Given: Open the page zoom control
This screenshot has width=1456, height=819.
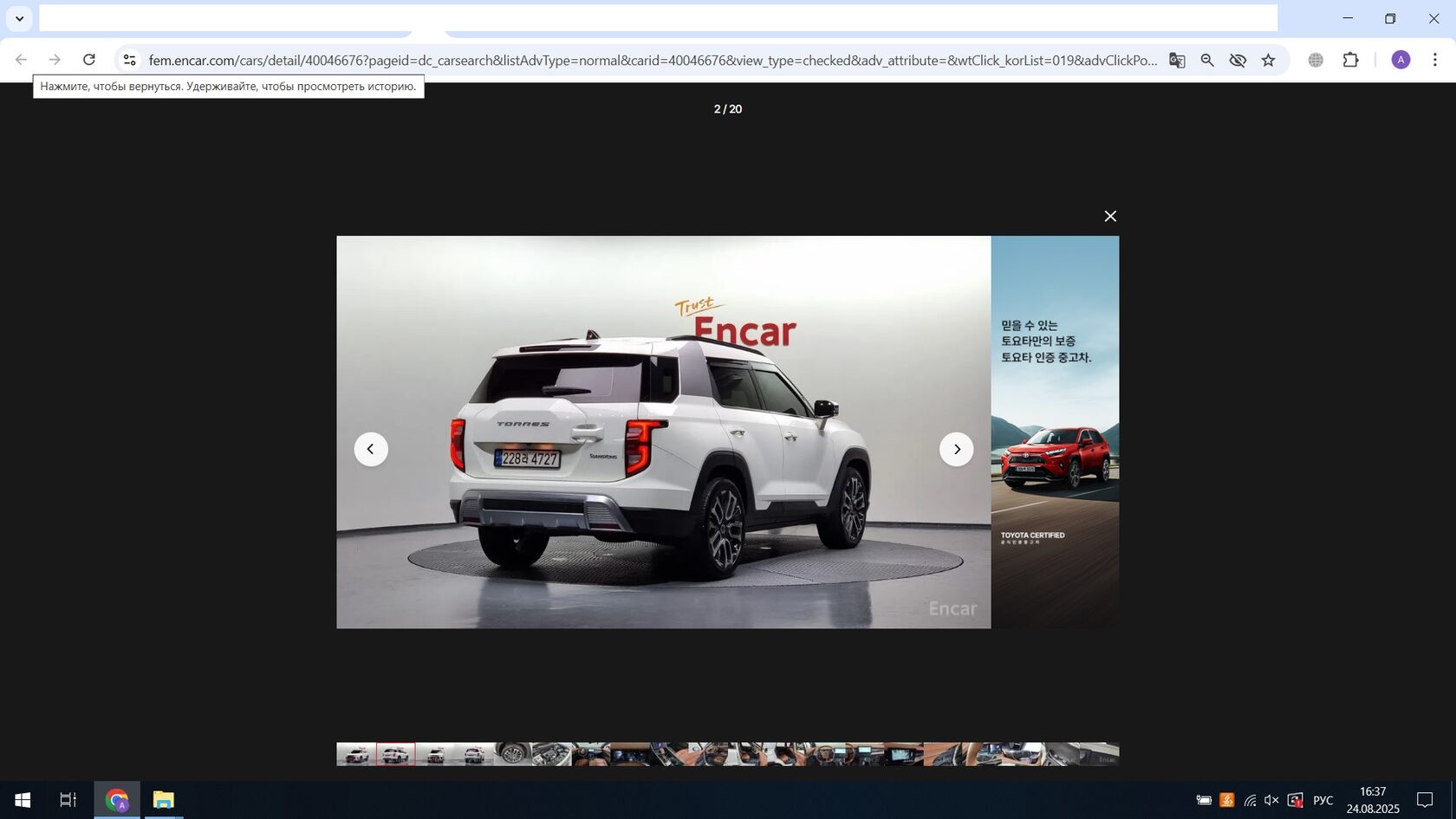Looking at the screenshot, I should coord(1207,60).
